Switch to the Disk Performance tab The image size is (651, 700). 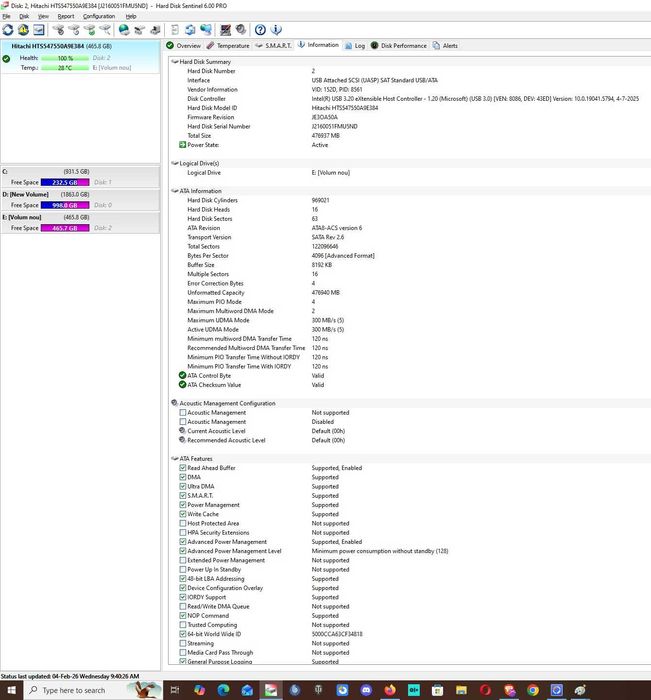click(x=399, y=46)
